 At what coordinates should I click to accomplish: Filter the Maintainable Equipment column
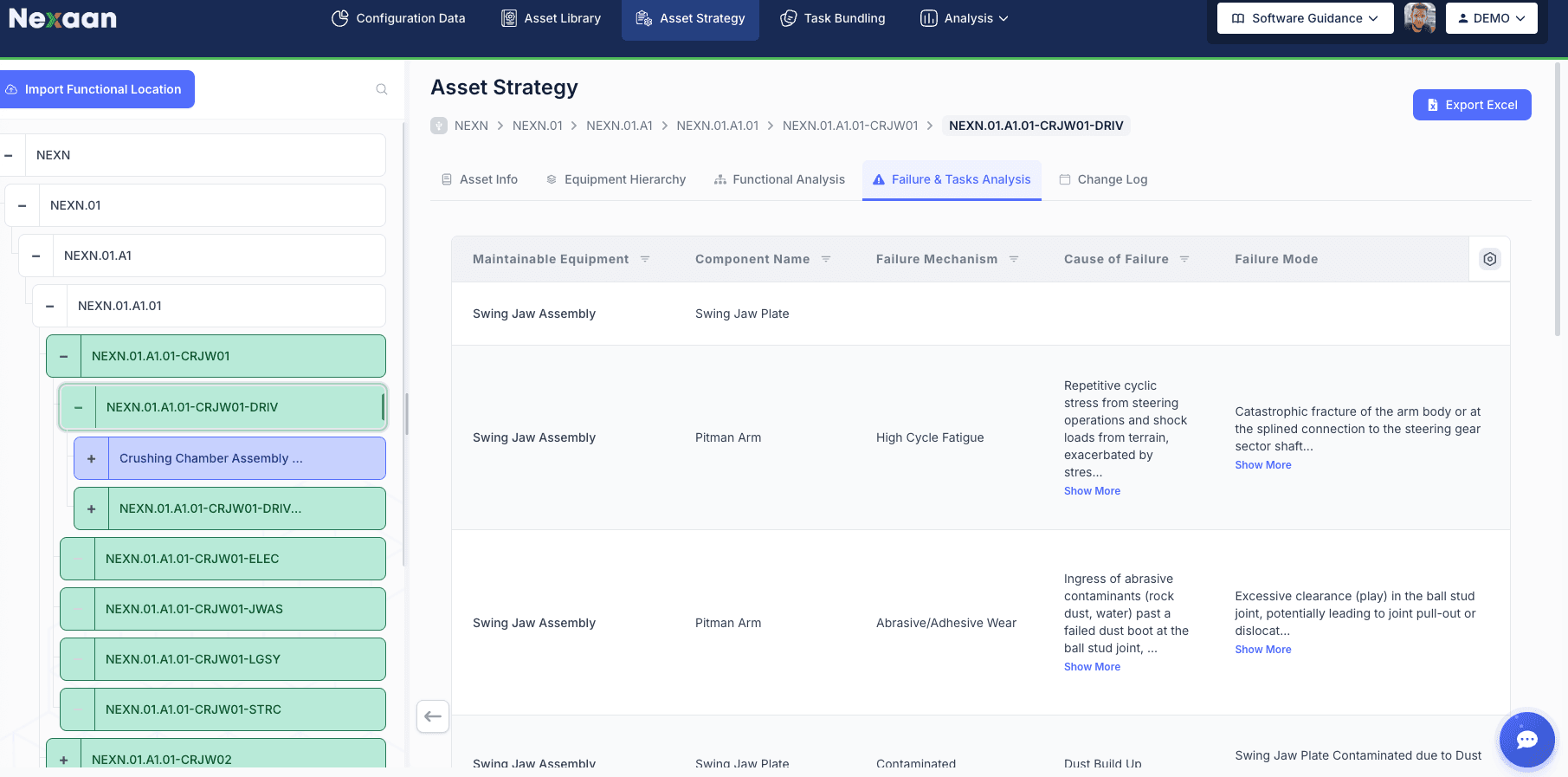tap(645, 259)
